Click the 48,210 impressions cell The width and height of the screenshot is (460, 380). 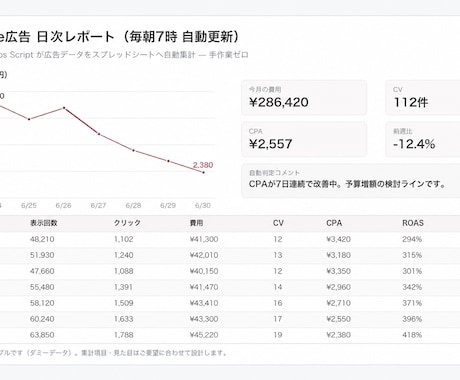pos(42,239)
